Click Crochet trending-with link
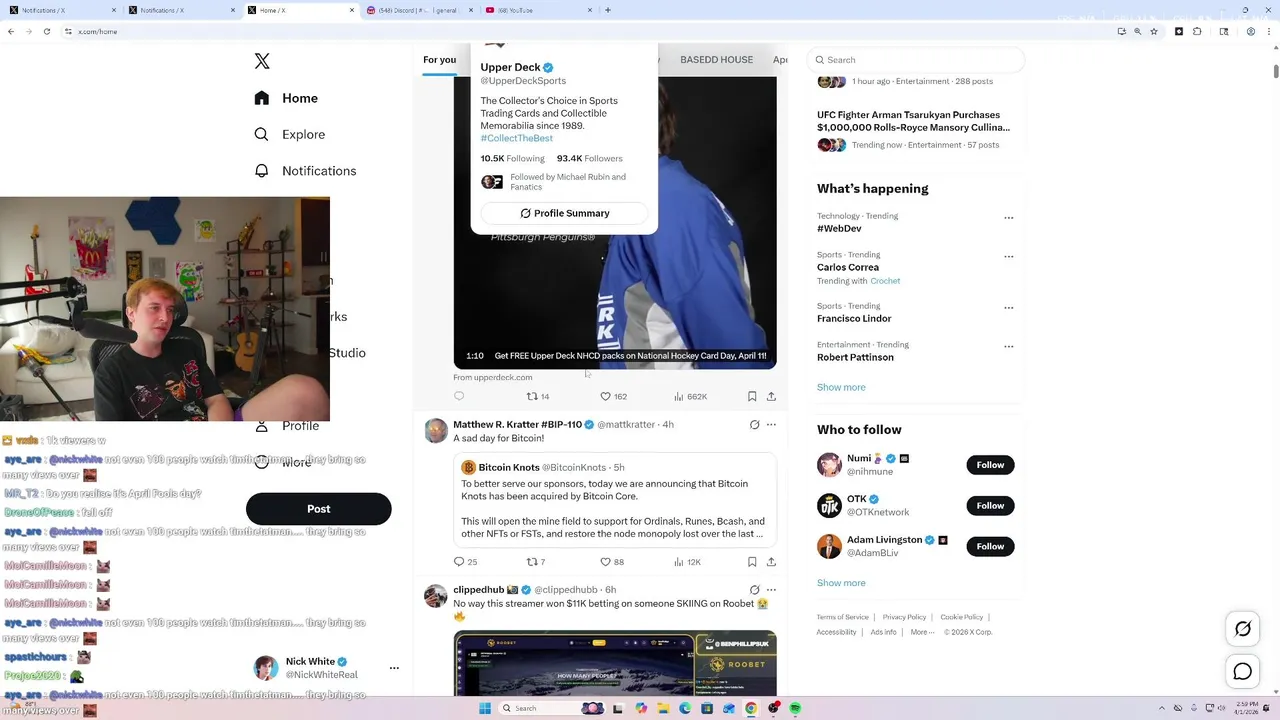 coord(885,281)
